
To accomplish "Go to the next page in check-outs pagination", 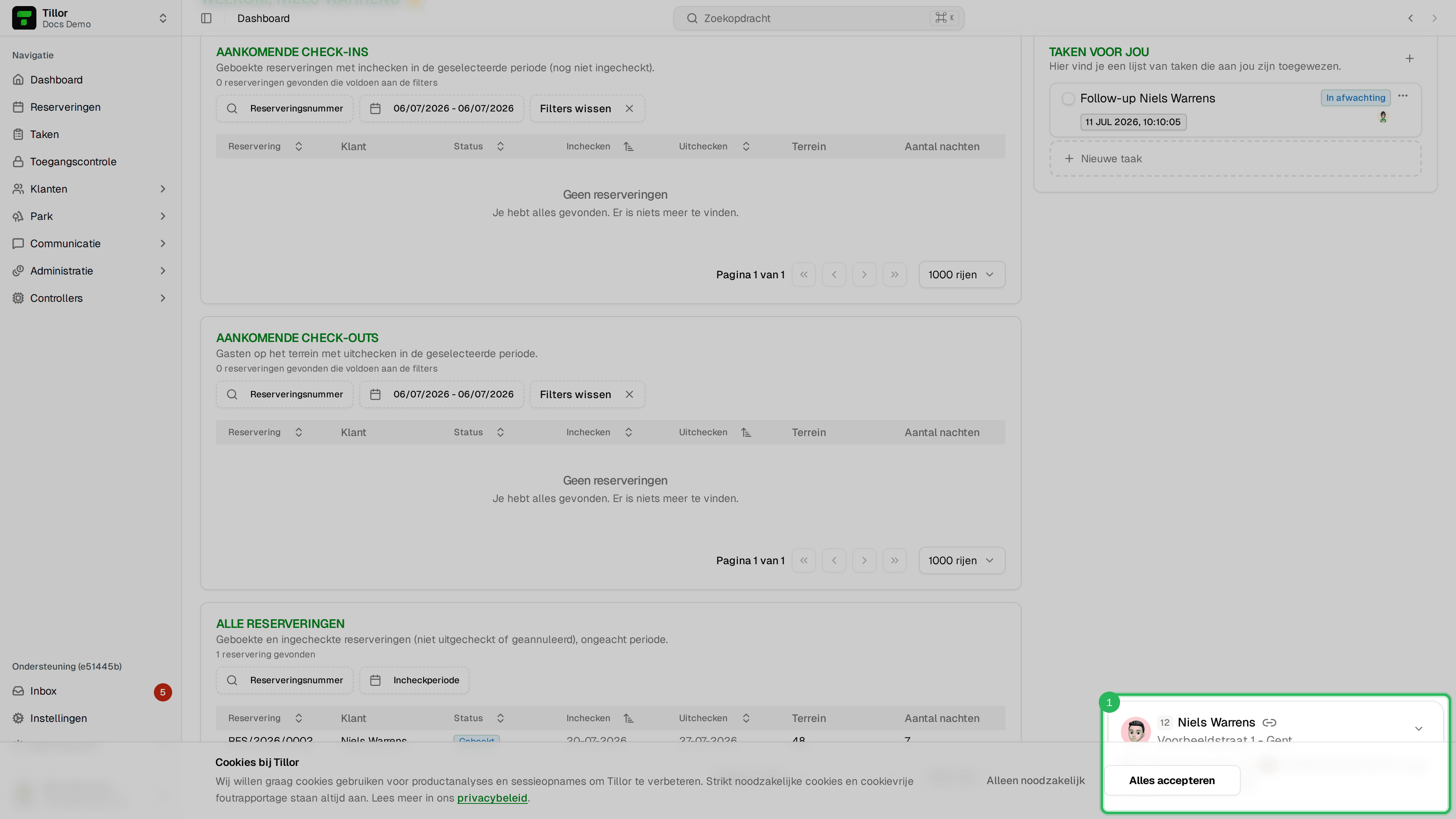I will coord(864,561).
